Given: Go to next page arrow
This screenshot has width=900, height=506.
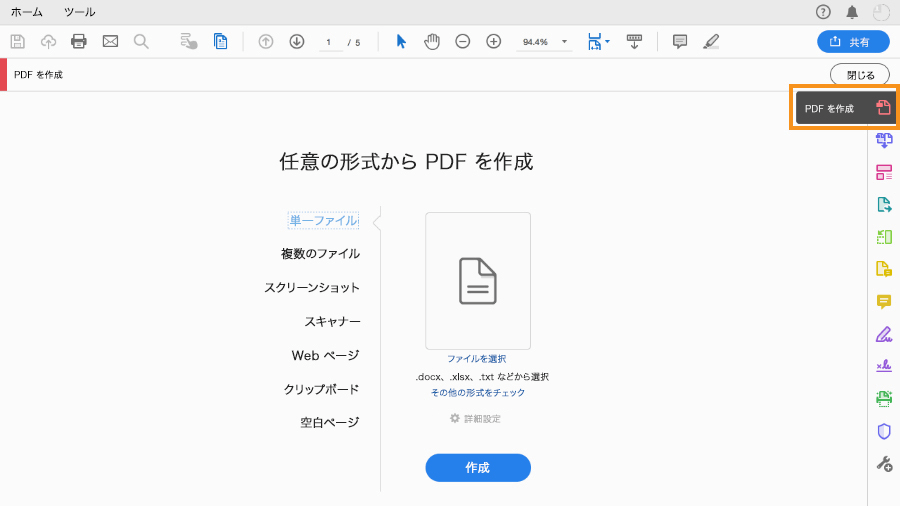Looking at the screenshot, I should 297,41.
